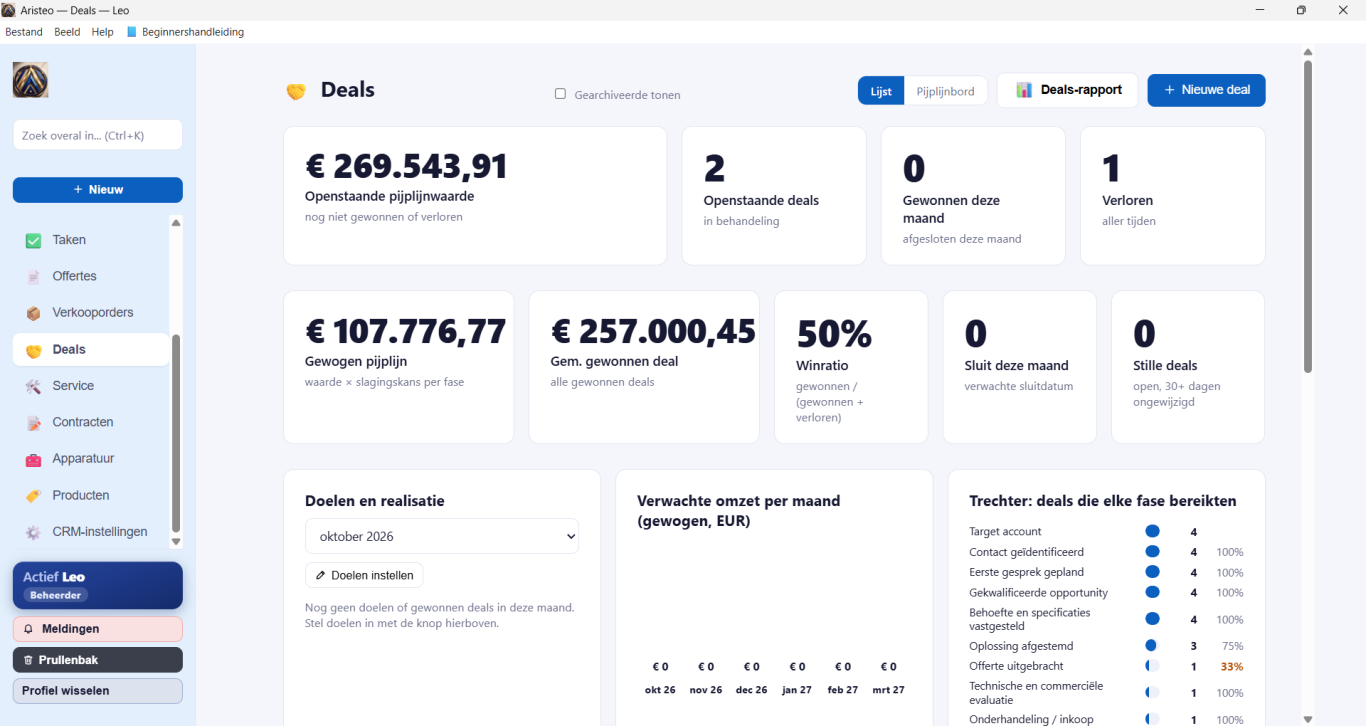1366x726 pixels.
Task: Focus the Zoek overal in search field
Action: [x=98, y=135]
